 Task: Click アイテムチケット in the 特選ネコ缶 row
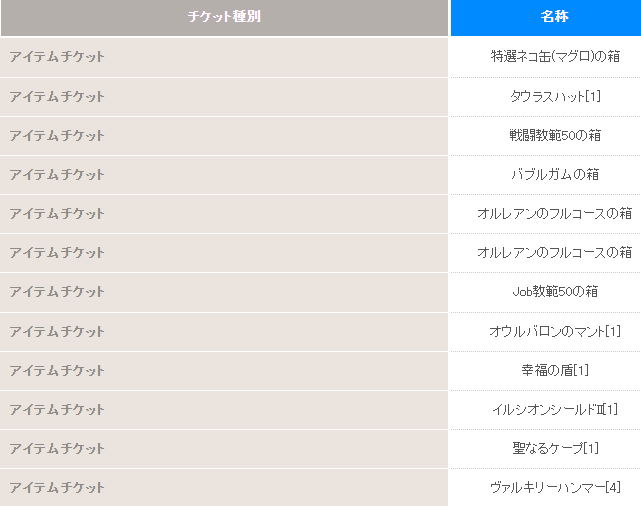pos(57,56)
